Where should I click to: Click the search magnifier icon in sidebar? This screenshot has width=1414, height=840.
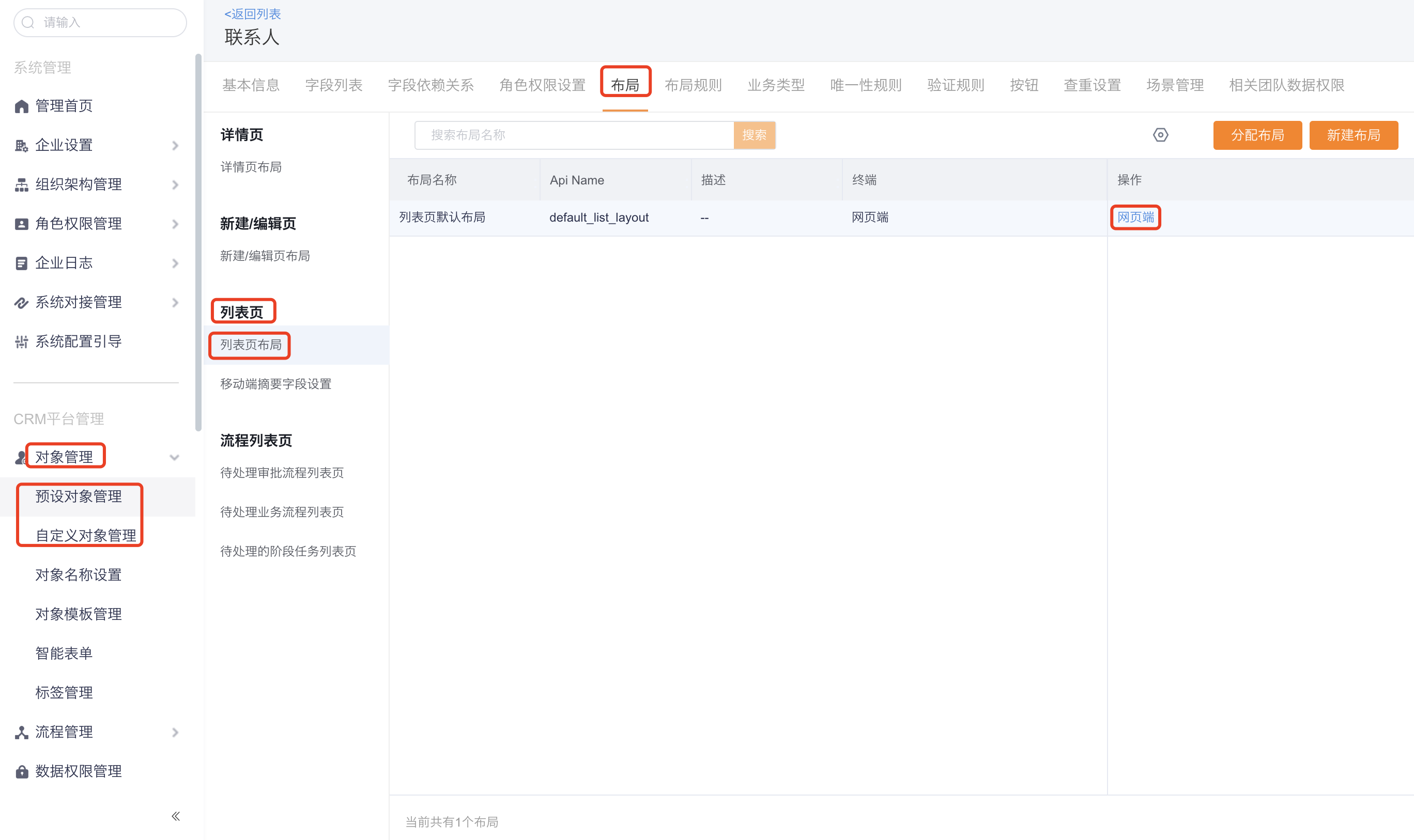[28, 23]
